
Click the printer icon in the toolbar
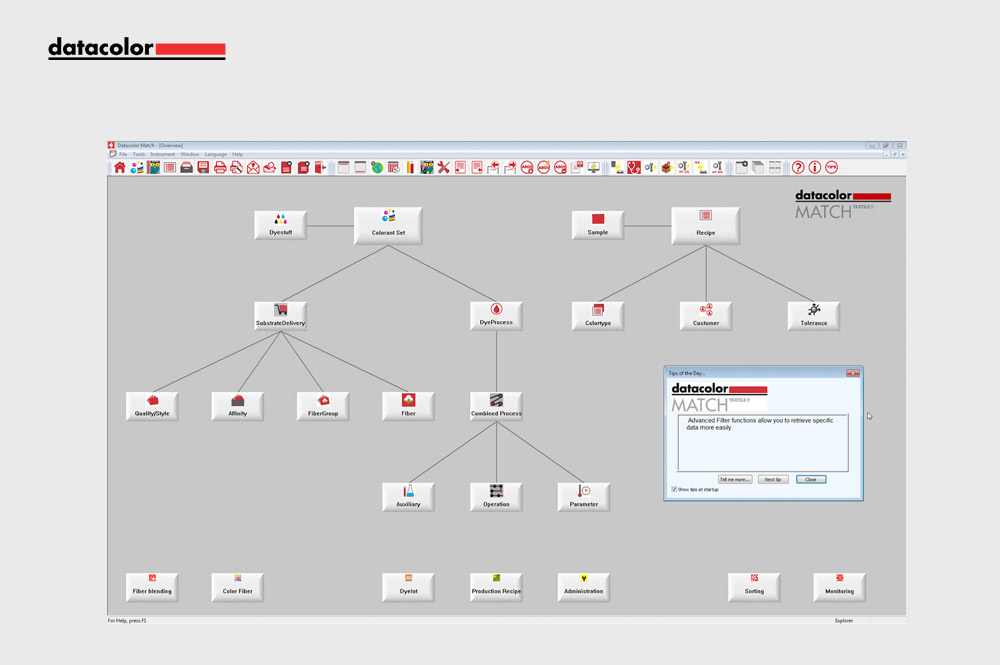tap(219, 168)
